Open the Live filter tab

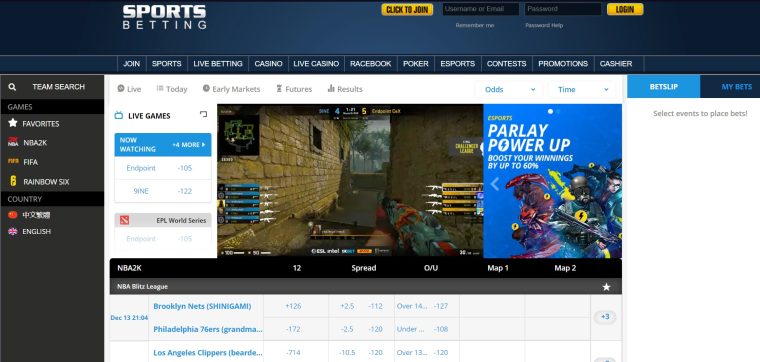tap(129, 89)
